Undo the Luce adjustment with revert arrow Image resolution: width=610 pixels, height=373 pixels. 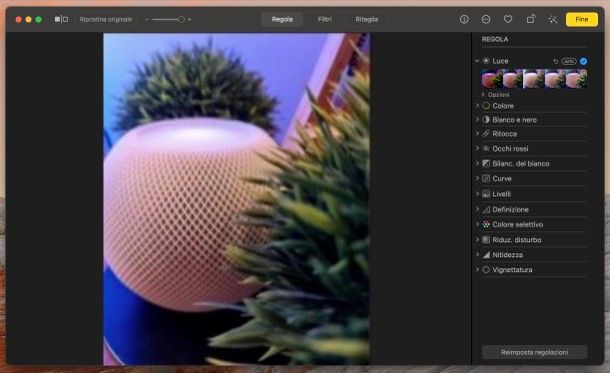[556, 61]
